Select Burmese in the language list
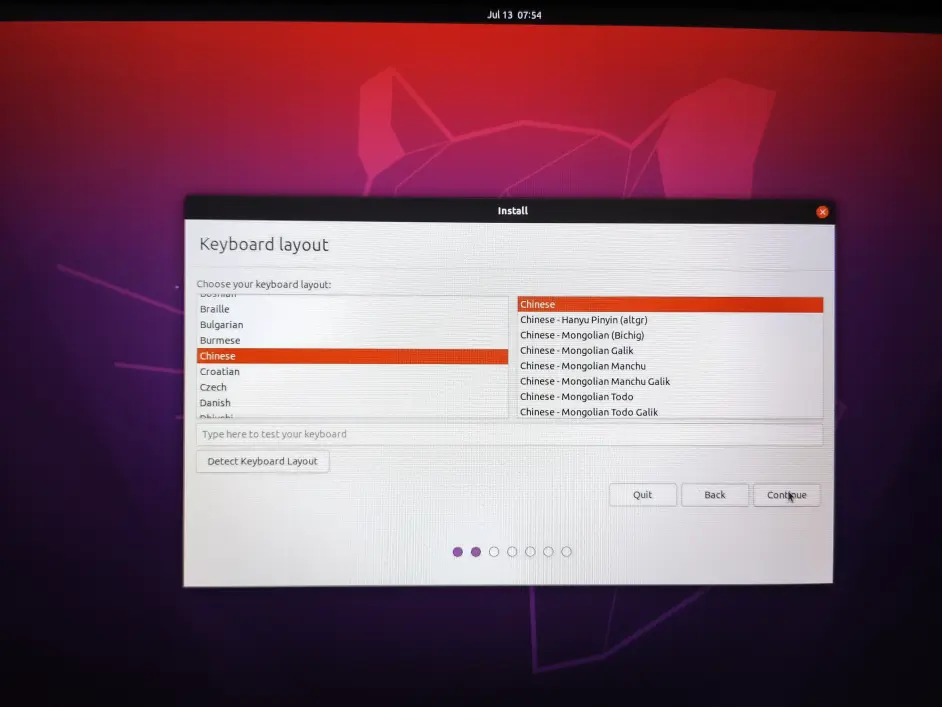This screenshot has width=942, height=707. pos(352,341)
